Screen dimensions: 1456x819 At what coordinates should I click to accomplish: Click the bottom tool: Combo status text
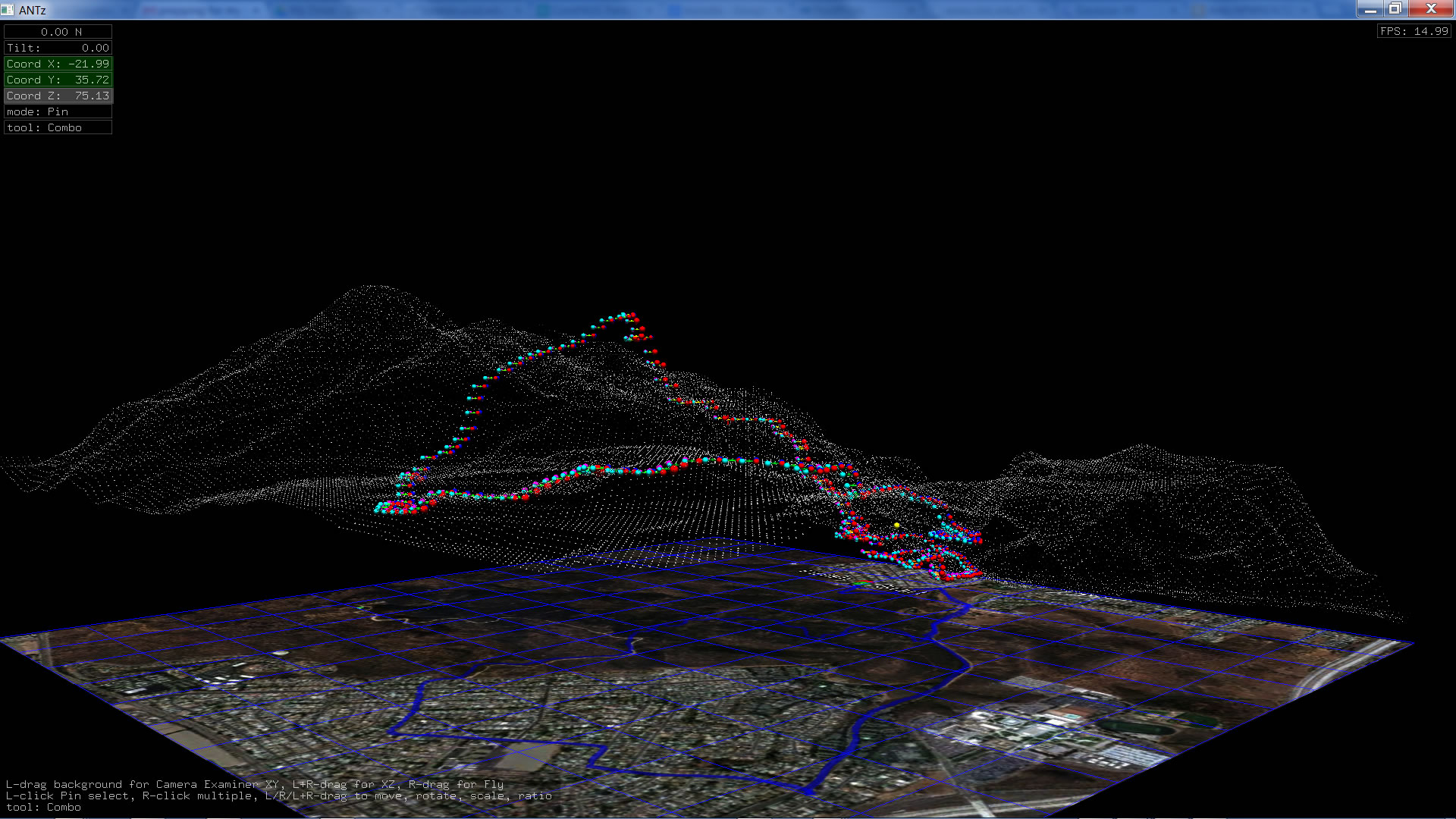[x=43, y=807]
